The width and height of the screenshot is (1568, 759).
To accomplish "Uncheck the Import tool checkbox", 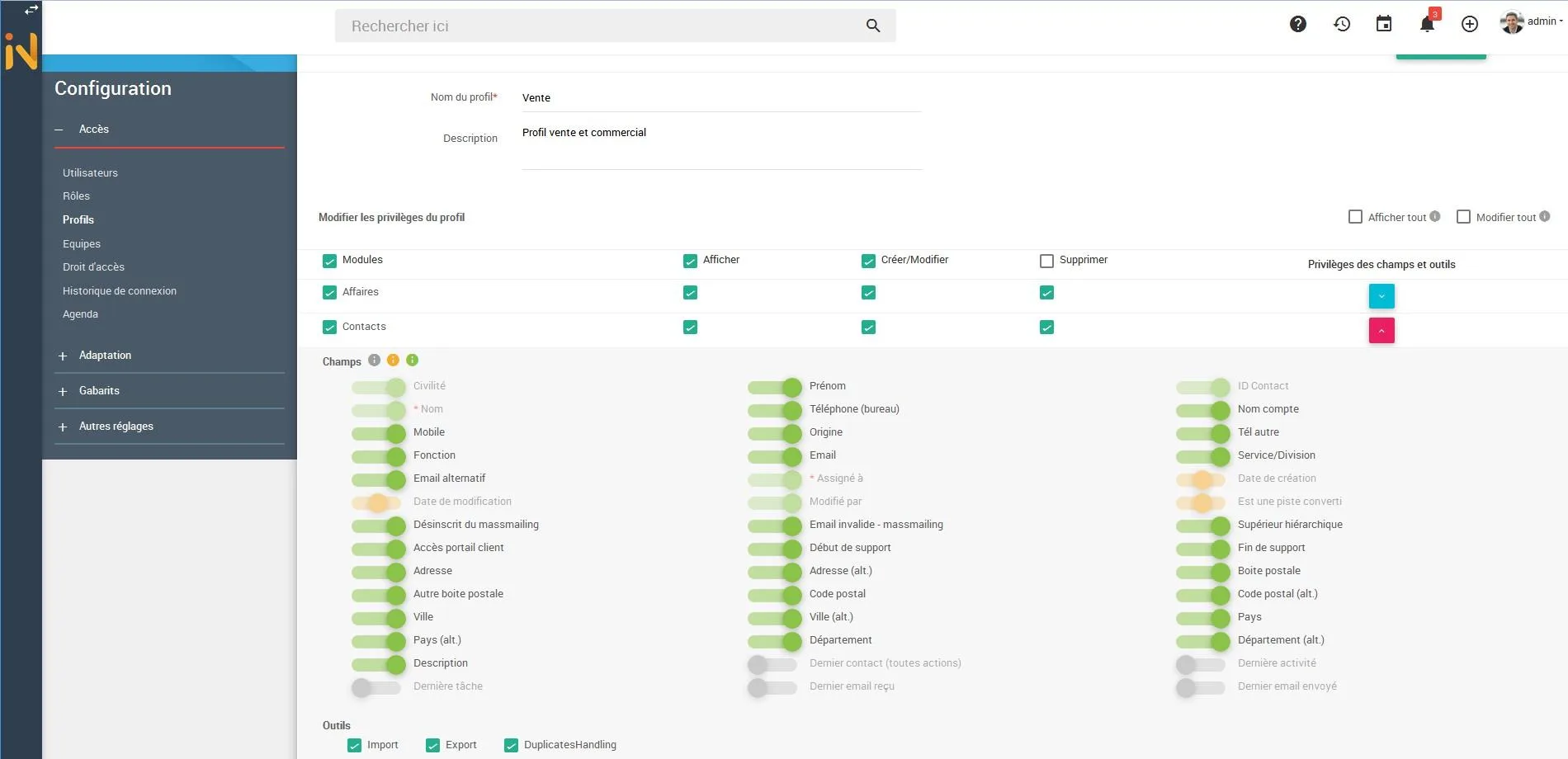I will tap(354, 745).
